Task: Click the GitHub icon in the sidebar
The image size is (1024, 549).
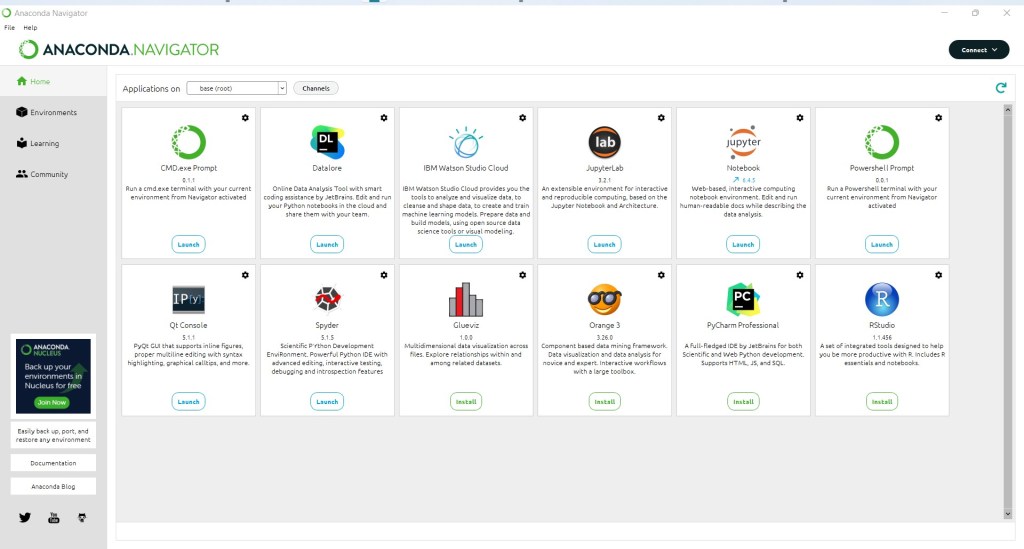Action: pyautogui.click(x=82, y=517)
